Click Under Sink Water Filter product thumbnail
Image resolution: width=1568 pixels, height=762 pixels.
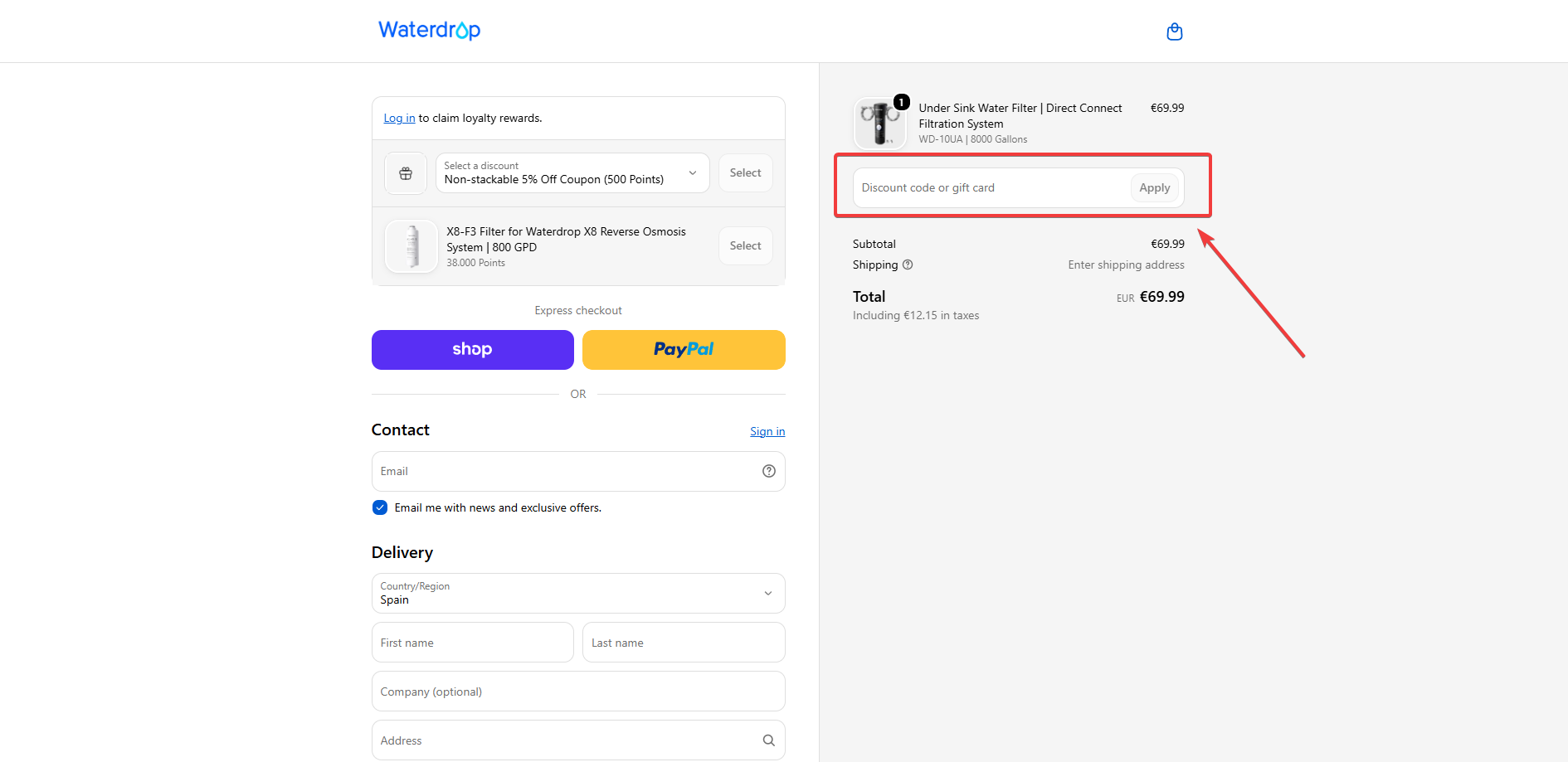point(879,123)
